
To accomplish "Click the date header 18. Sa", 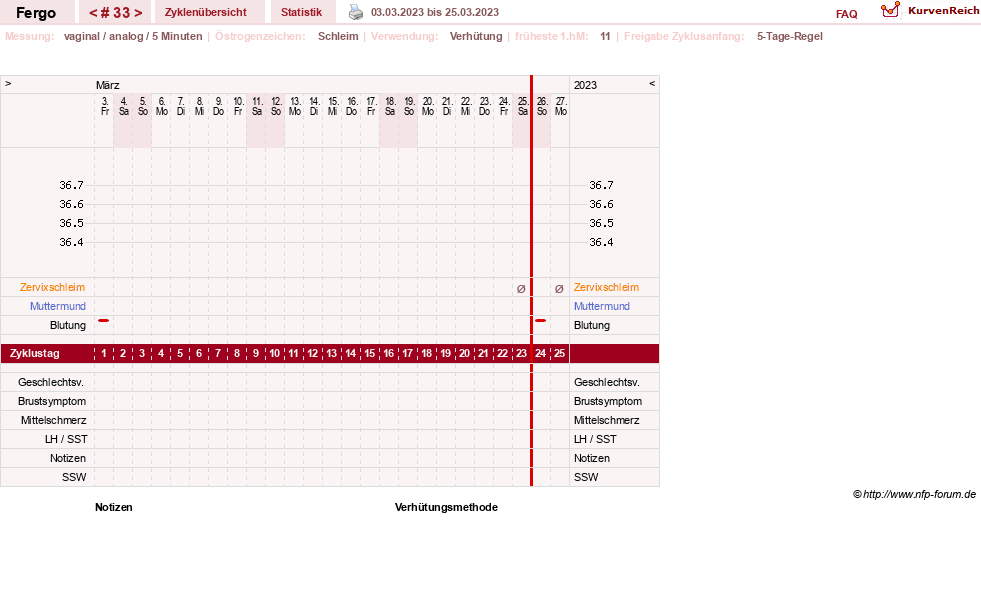I will 390,106.
